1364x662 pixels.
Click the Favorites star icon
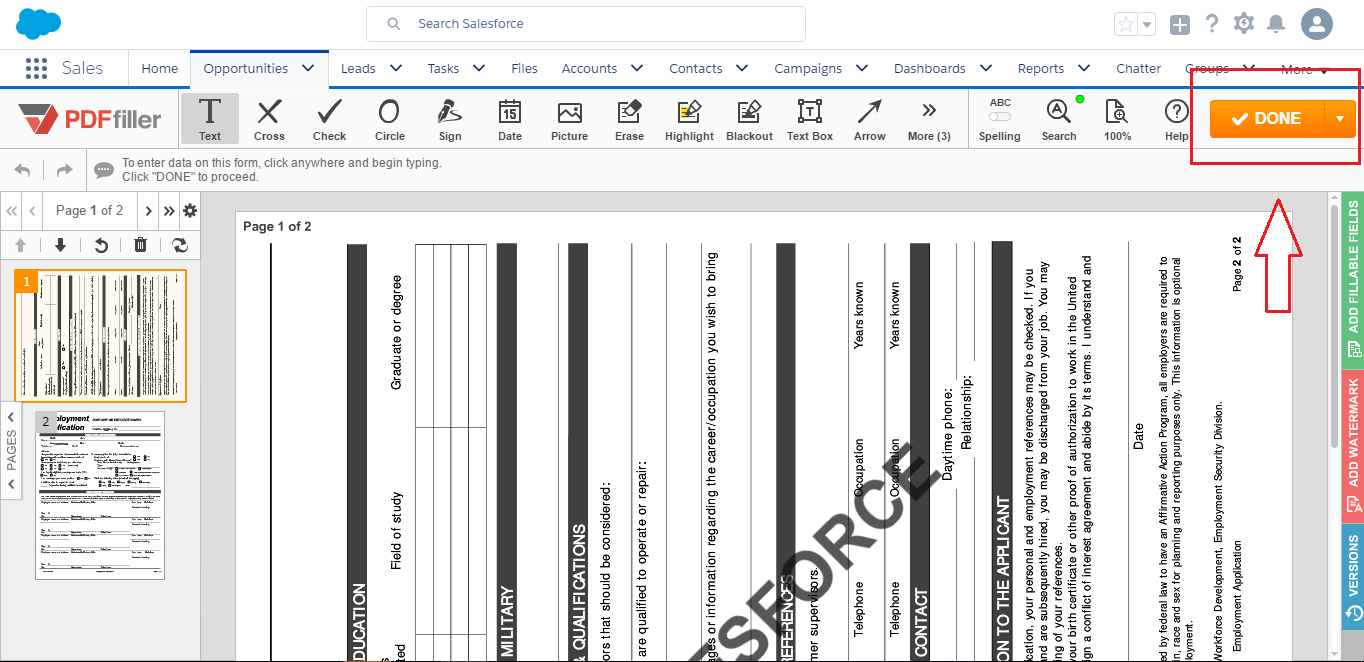point(1126,25)
